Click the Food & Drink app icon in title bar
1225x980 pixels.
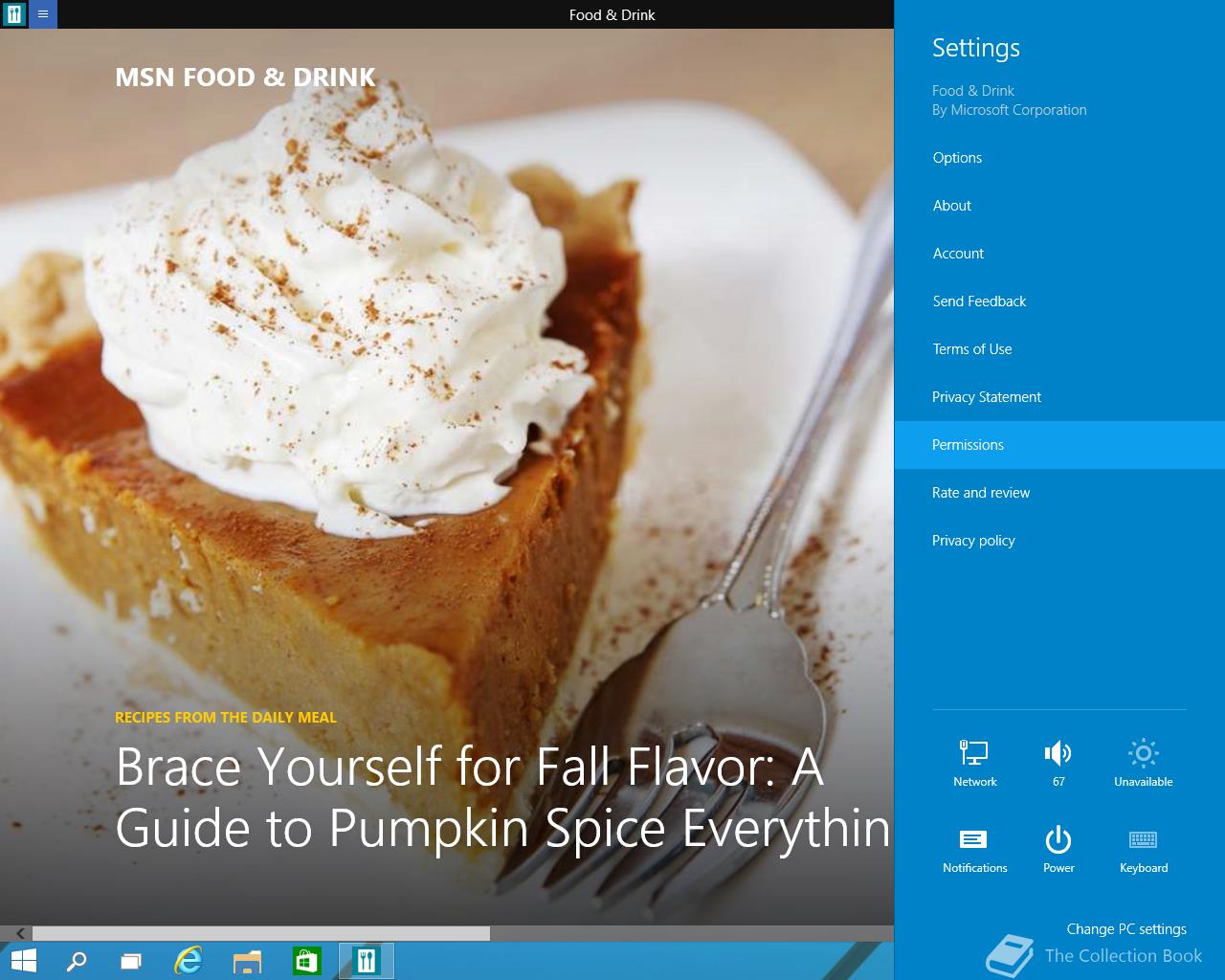tap(14, 14)
